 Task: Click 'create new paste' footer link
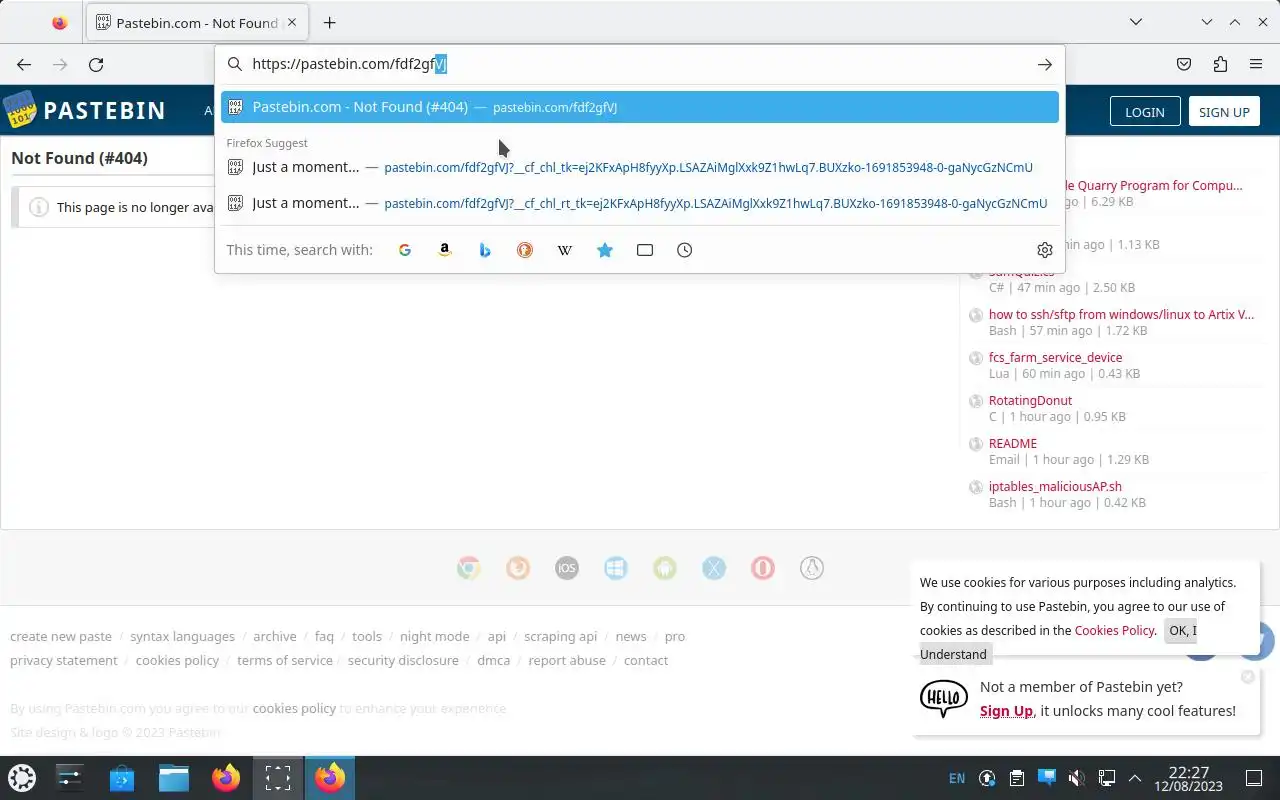61,636
